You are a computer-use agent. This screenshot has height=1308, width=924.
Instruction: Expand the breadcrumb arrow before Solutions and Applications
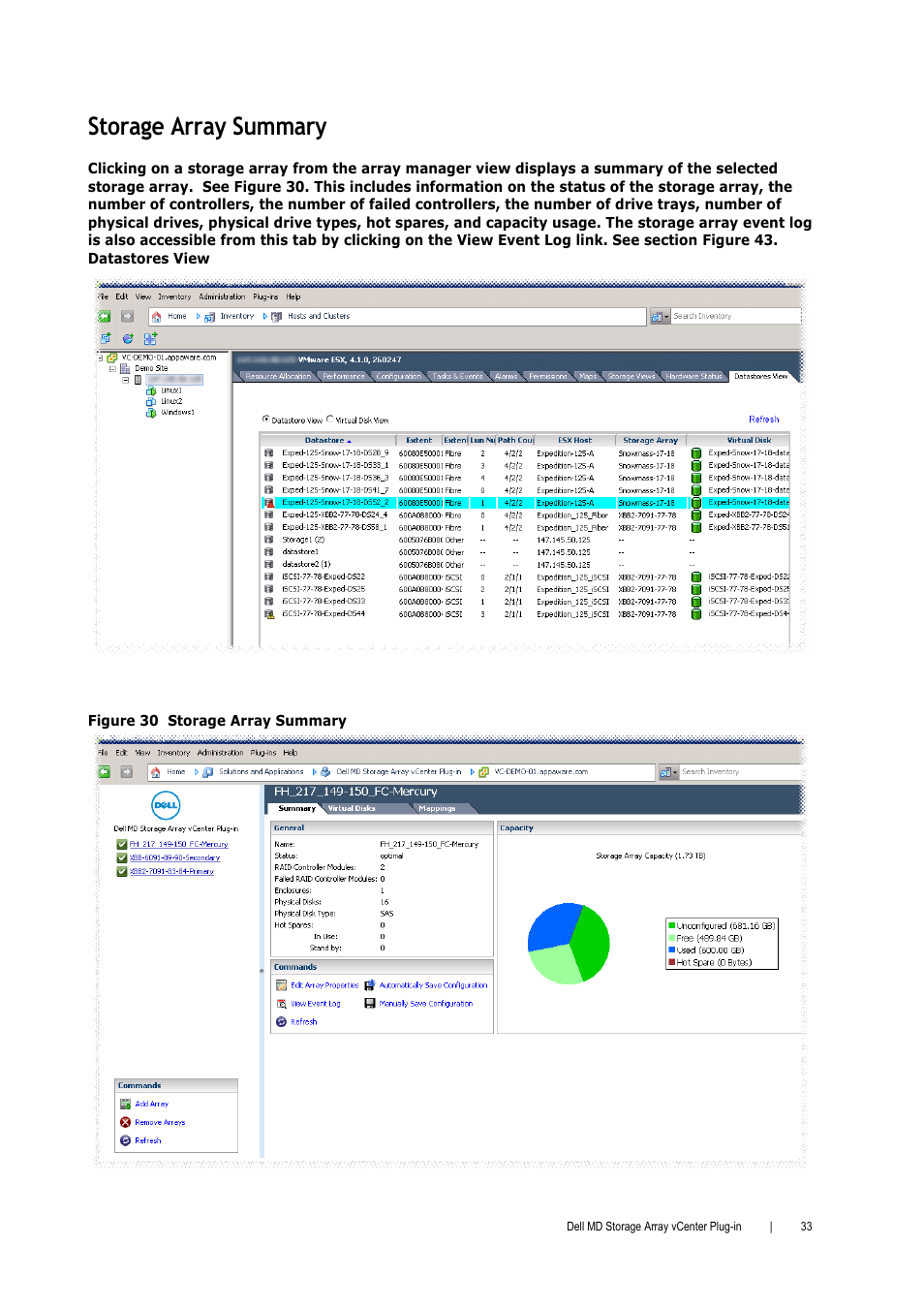(x=197, y=772)
